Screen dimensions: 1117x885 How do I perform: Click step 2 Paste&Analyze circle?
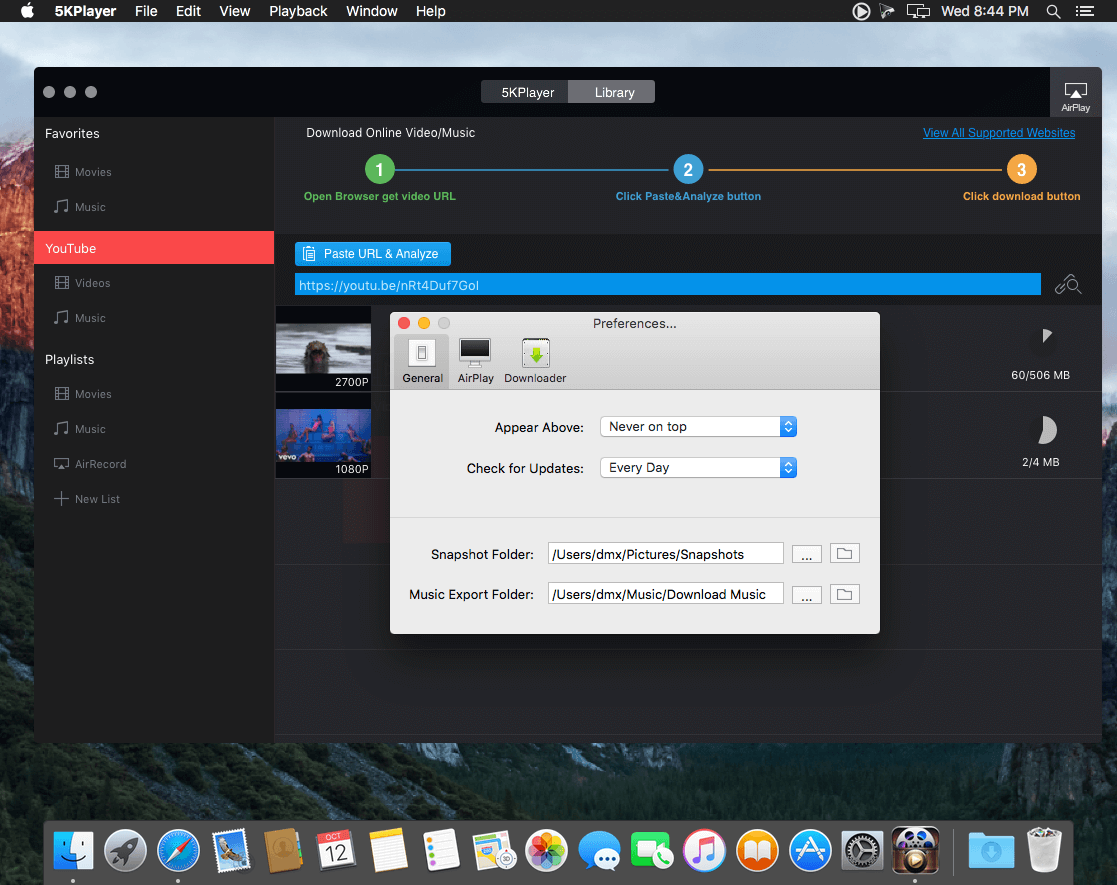687,170
